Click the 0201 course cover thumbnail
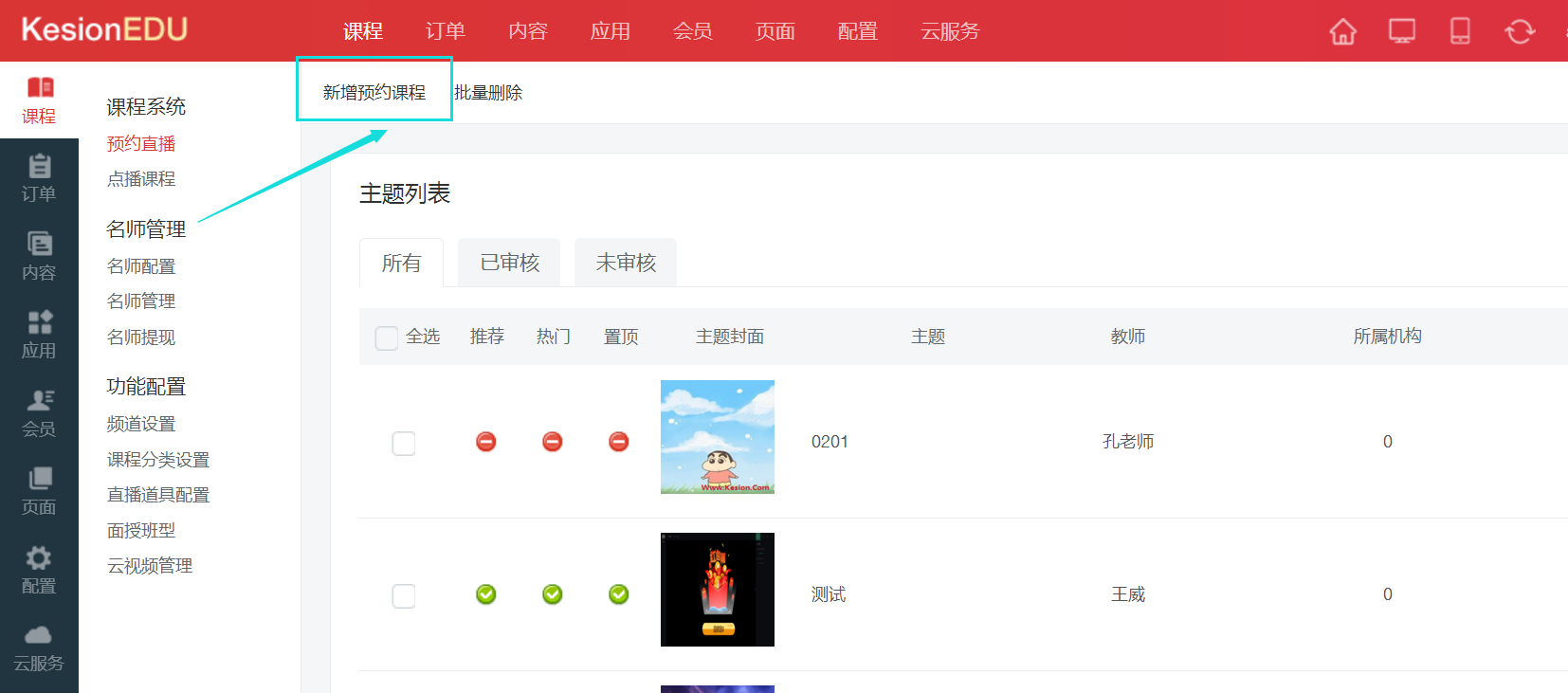 click(718, 437)
